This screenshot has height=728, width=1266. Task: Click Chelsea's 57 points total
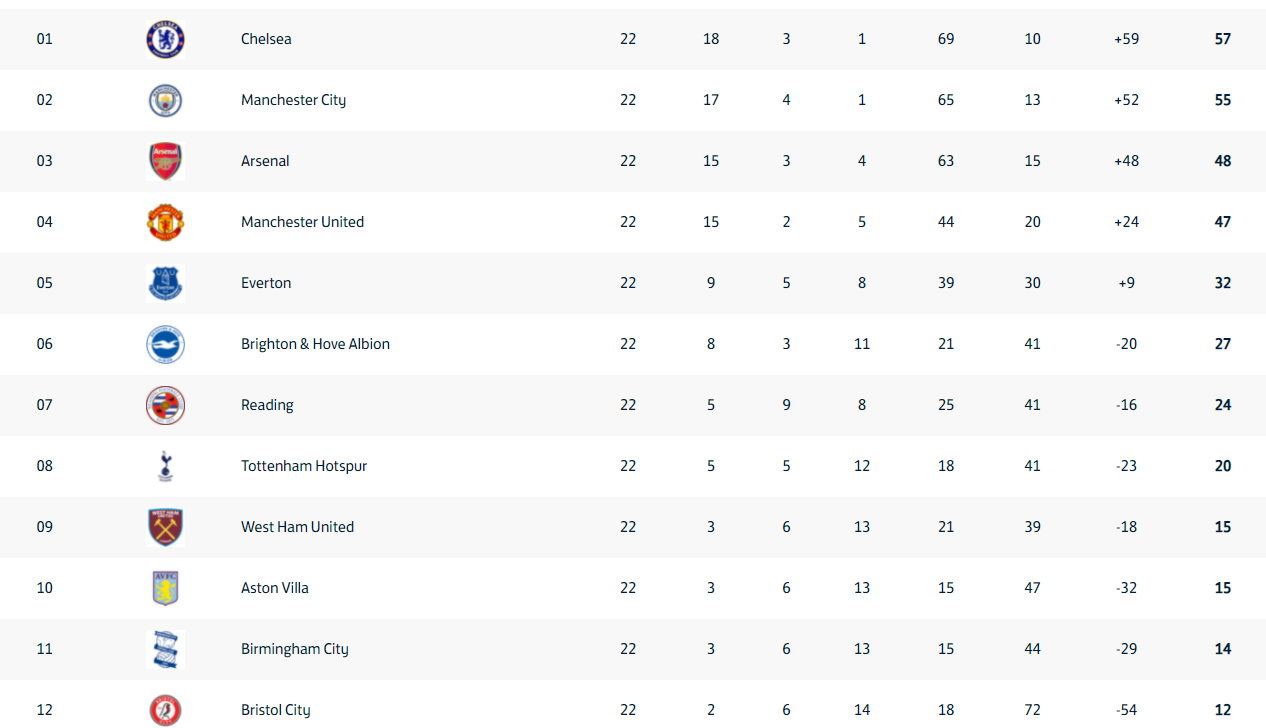1222,39
